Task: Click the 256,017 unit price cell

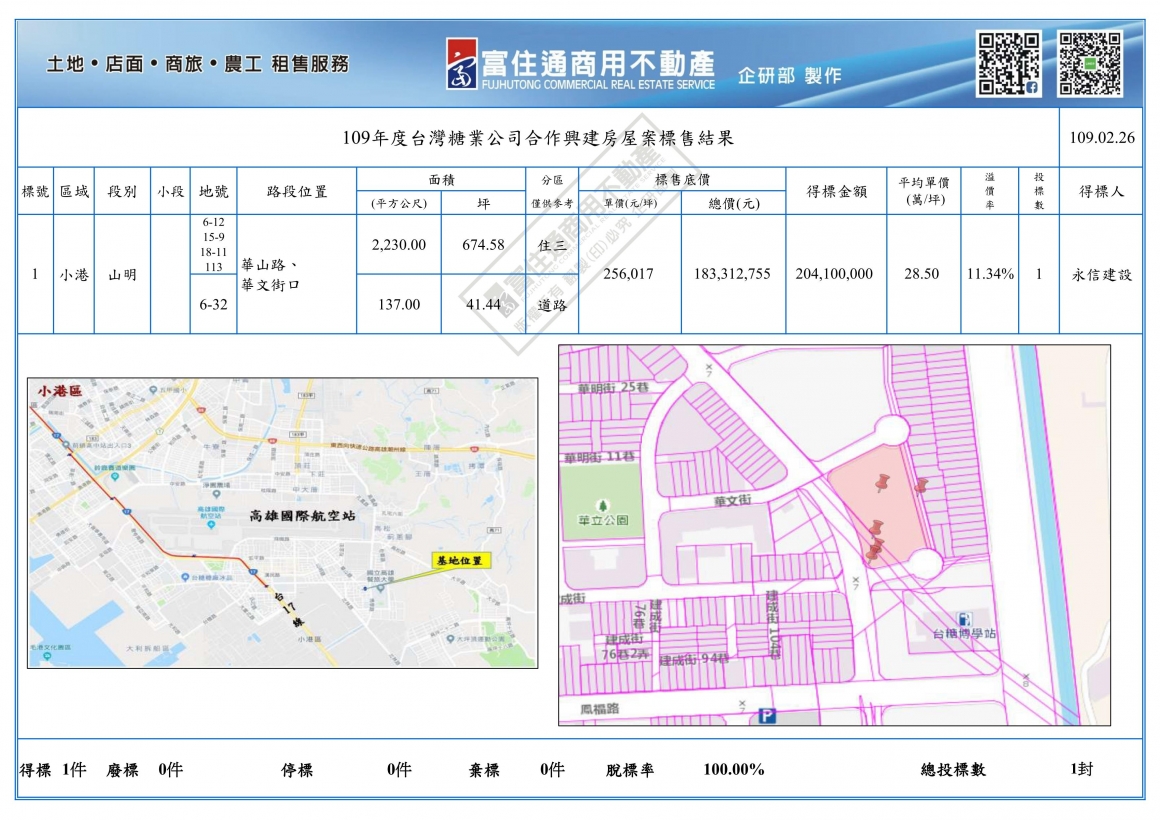Action: pyautogui.click(x=628, y=274)
